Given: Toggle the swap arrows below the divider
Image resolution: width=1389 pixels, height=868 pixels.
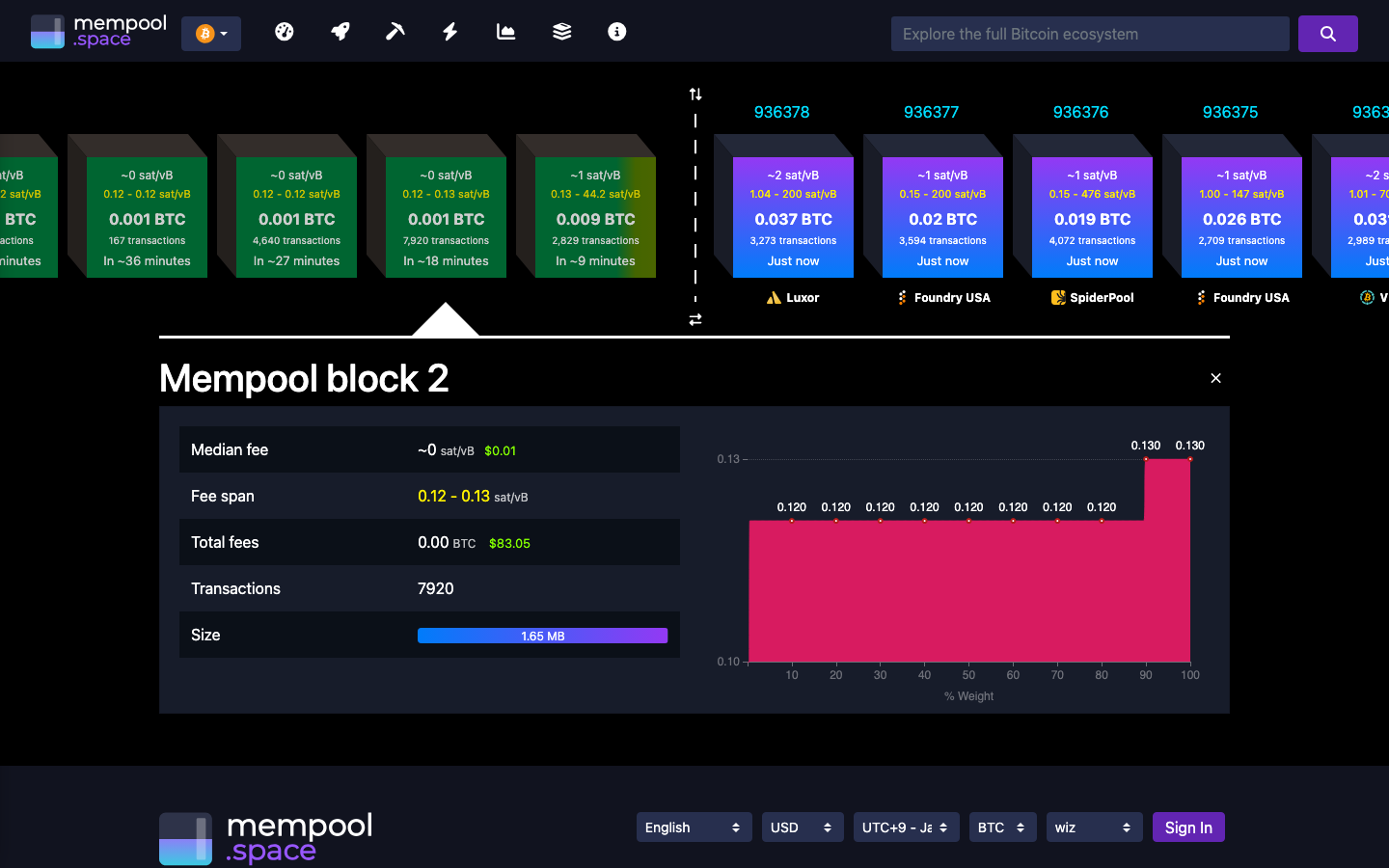Looking at the screenshot, I should [695, 319].
